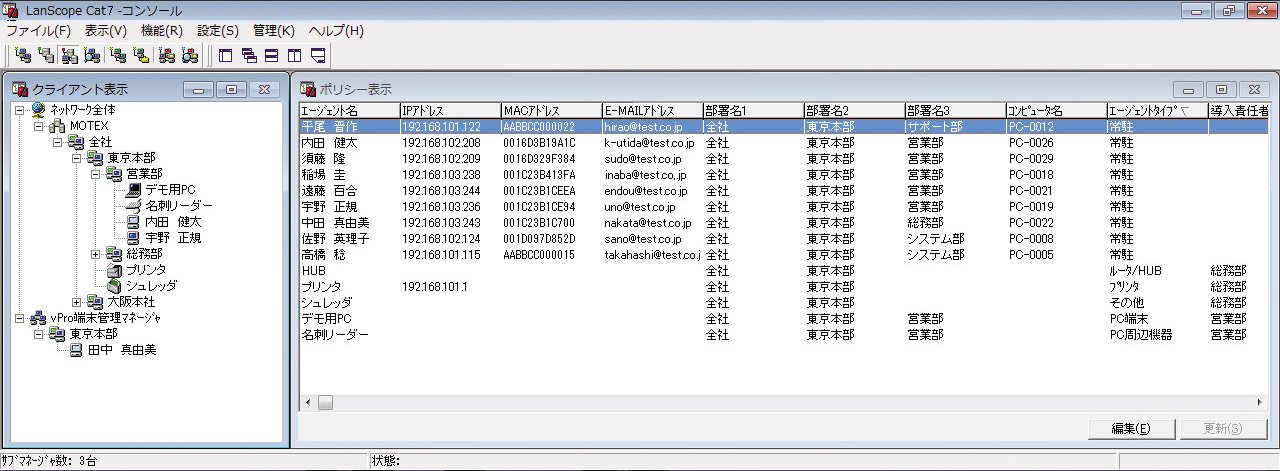Open the 表示(V) menu
Viewport: 1280px width, 471px height.
click(x=105, y=31)
